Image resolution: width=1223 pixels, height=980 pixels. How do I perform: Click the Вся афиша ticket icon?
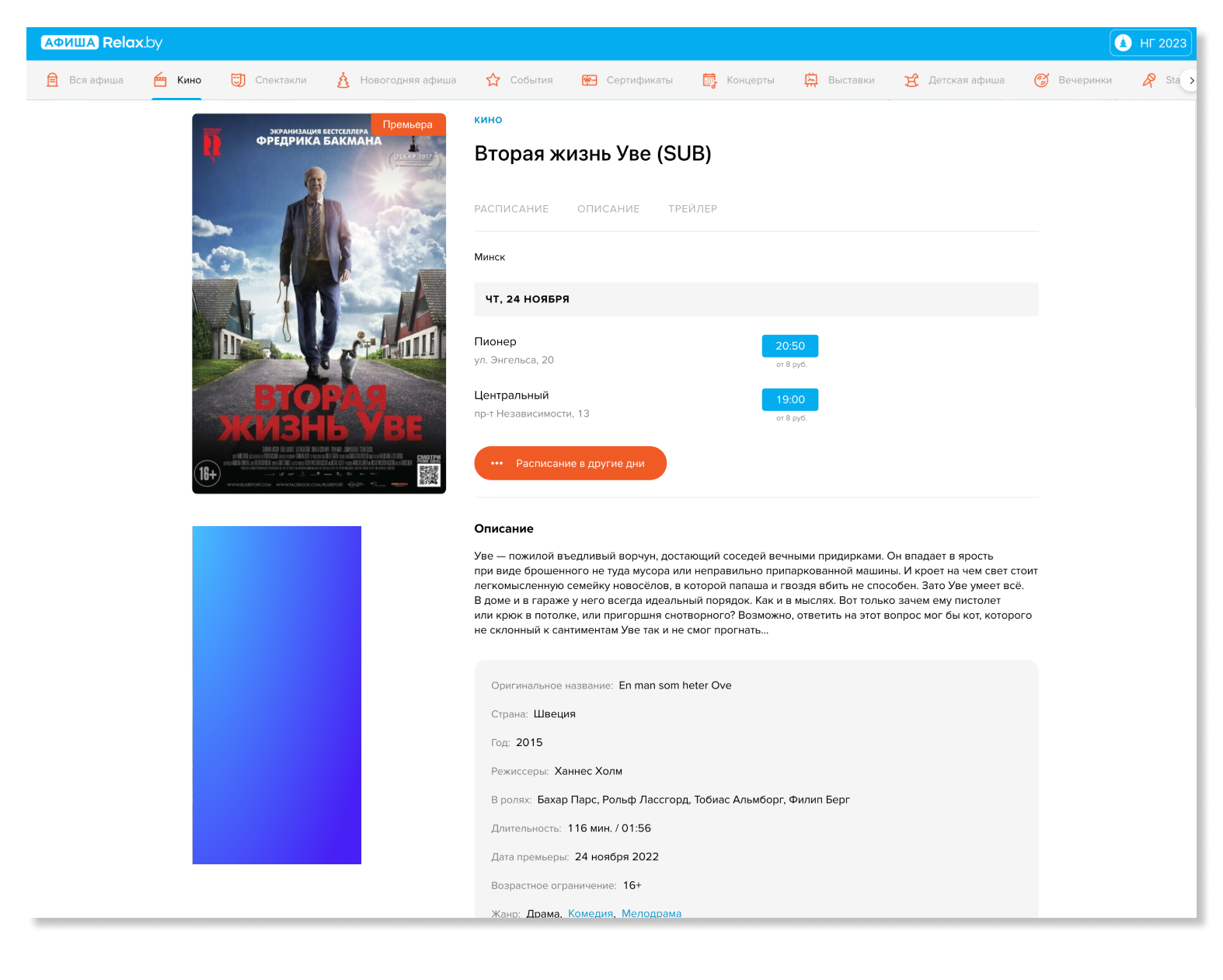[52, 80]
